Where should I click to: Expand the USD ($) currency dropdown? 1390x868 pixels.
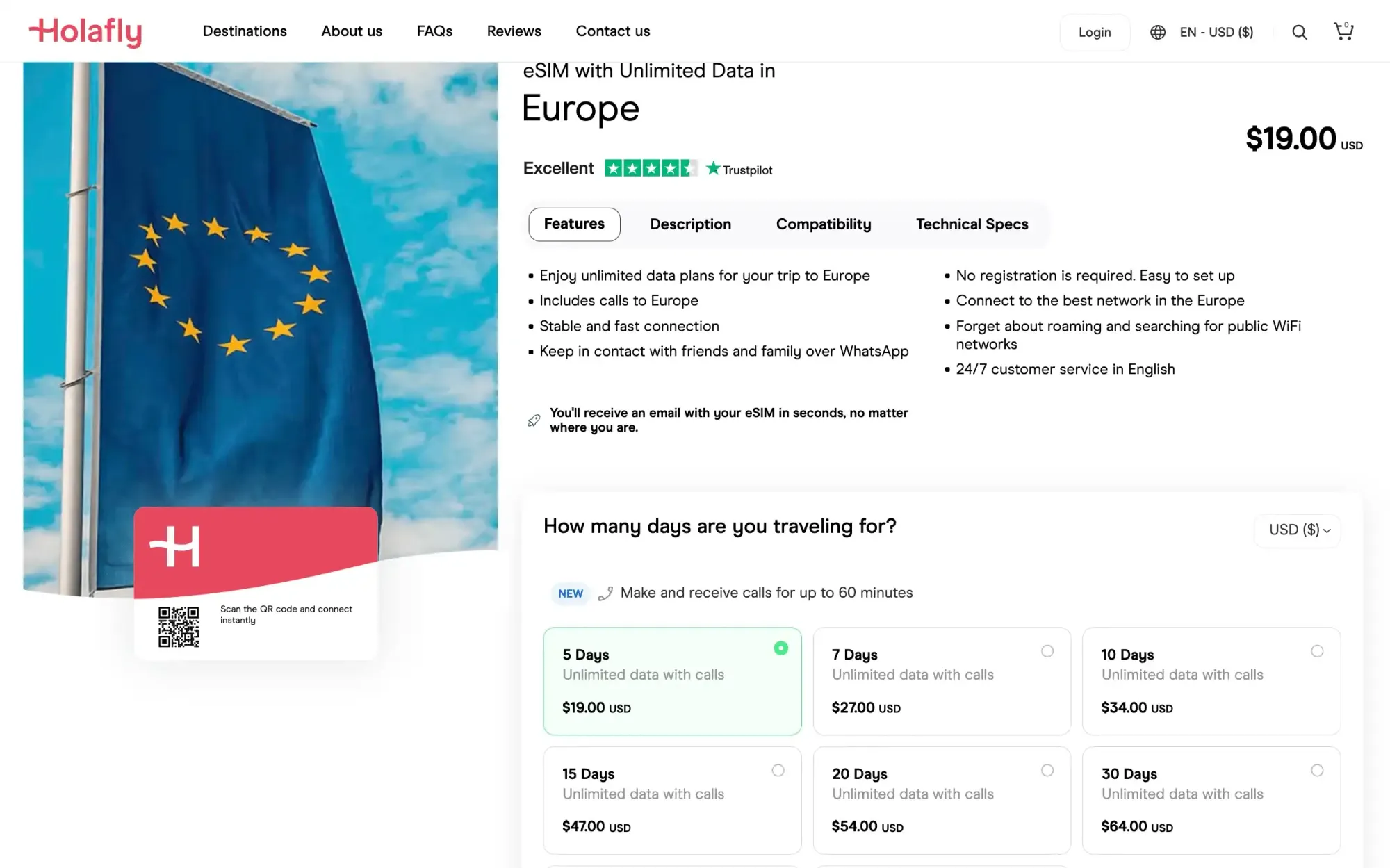[x=1298, y=530]
